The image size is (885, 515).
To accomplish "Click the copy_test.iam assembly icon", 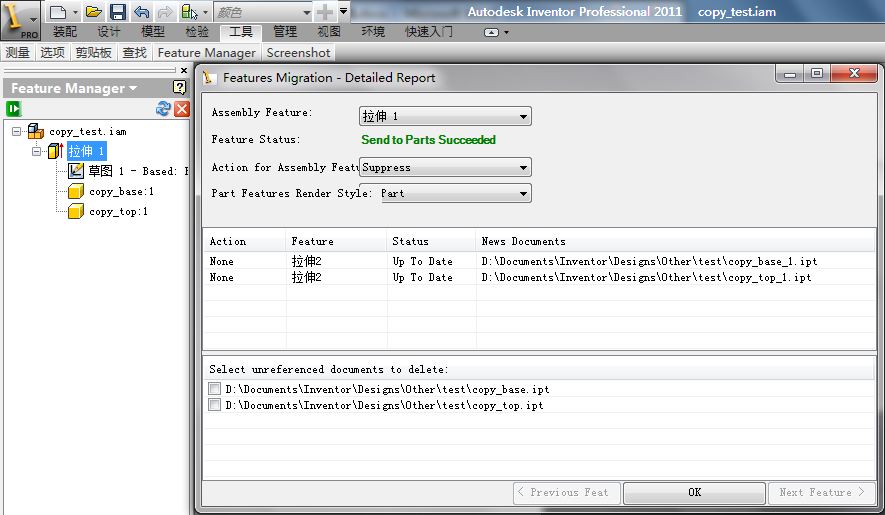I will [36, 132].
